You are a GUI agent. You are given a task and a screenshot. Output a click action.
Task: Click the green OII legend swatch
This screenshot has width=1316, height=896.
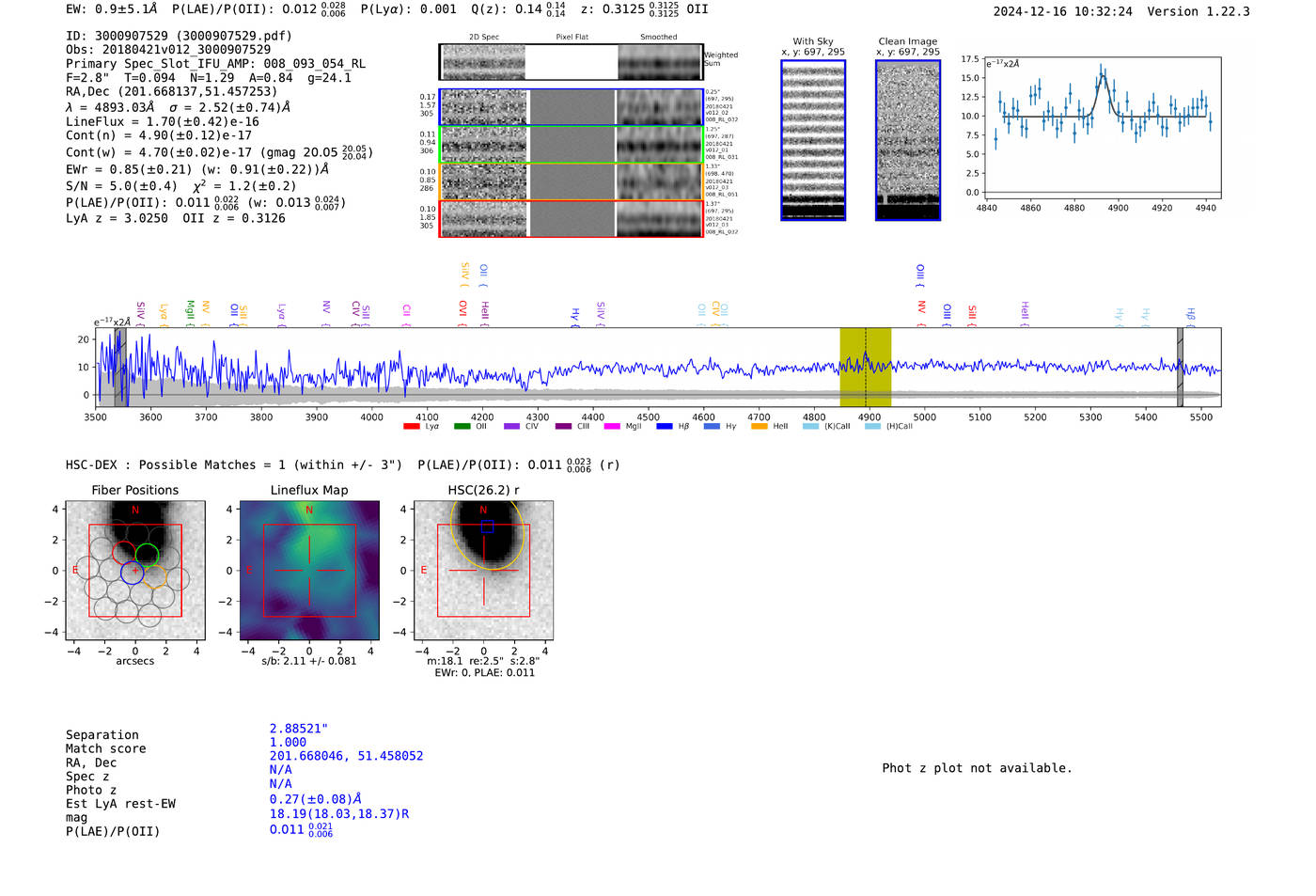[x=462, y=427]
